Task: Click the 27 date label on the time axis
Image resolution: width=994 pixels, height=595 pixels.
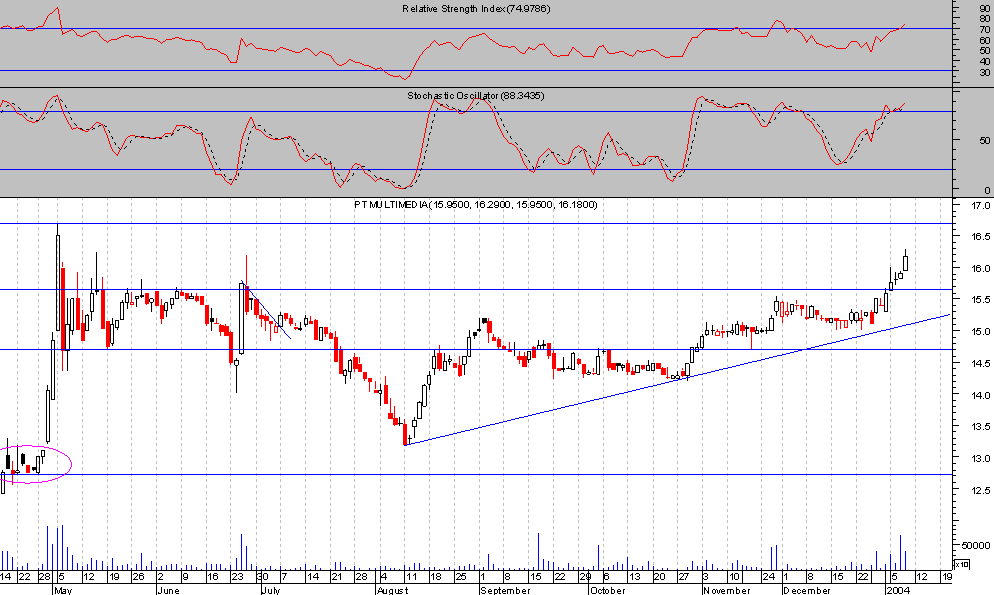Action: click(x=683, y=577)
